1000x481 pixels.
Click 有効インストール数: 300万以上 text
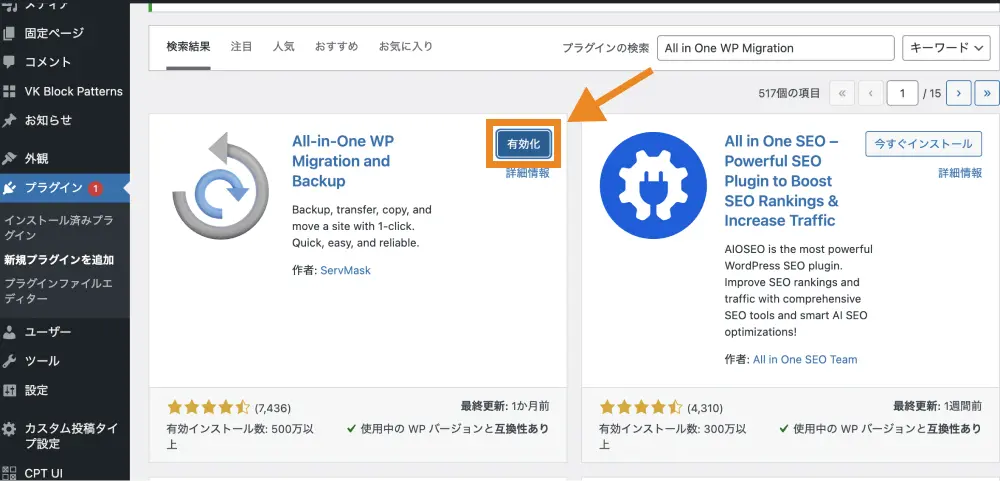672,436
